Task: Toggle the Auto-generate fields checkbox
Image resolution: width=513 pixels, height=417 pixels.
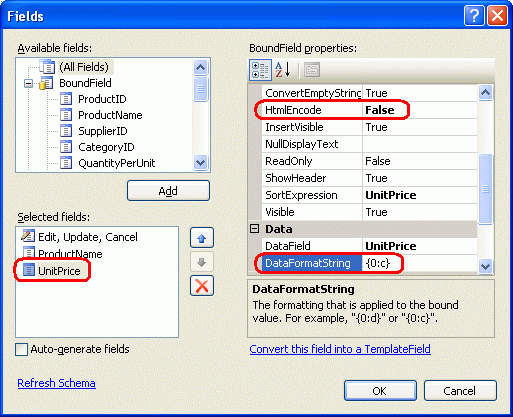Action: tap(22, 349)
